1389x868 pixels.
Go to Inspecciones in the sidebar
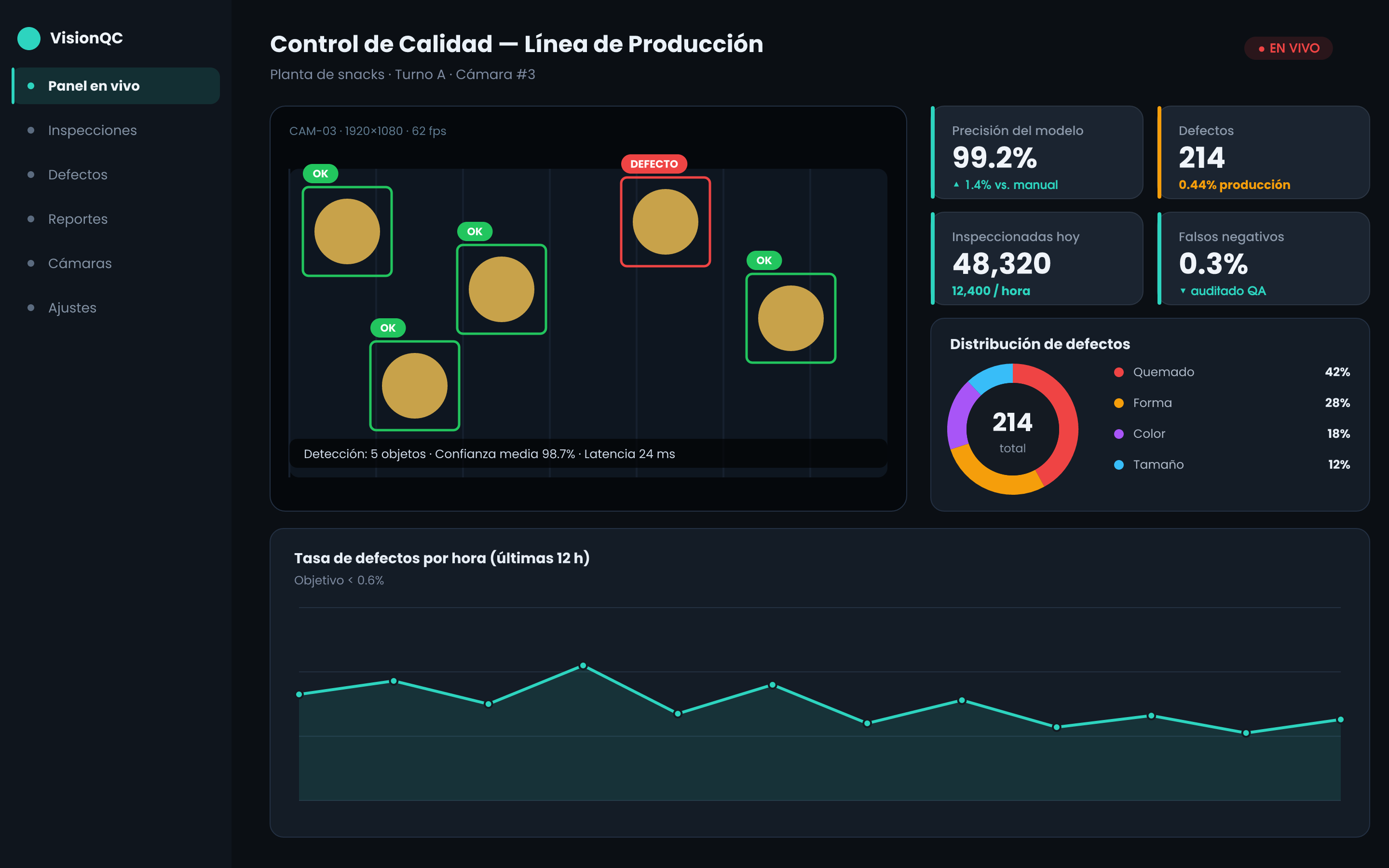pyautogui.click(x=116, y=130)
